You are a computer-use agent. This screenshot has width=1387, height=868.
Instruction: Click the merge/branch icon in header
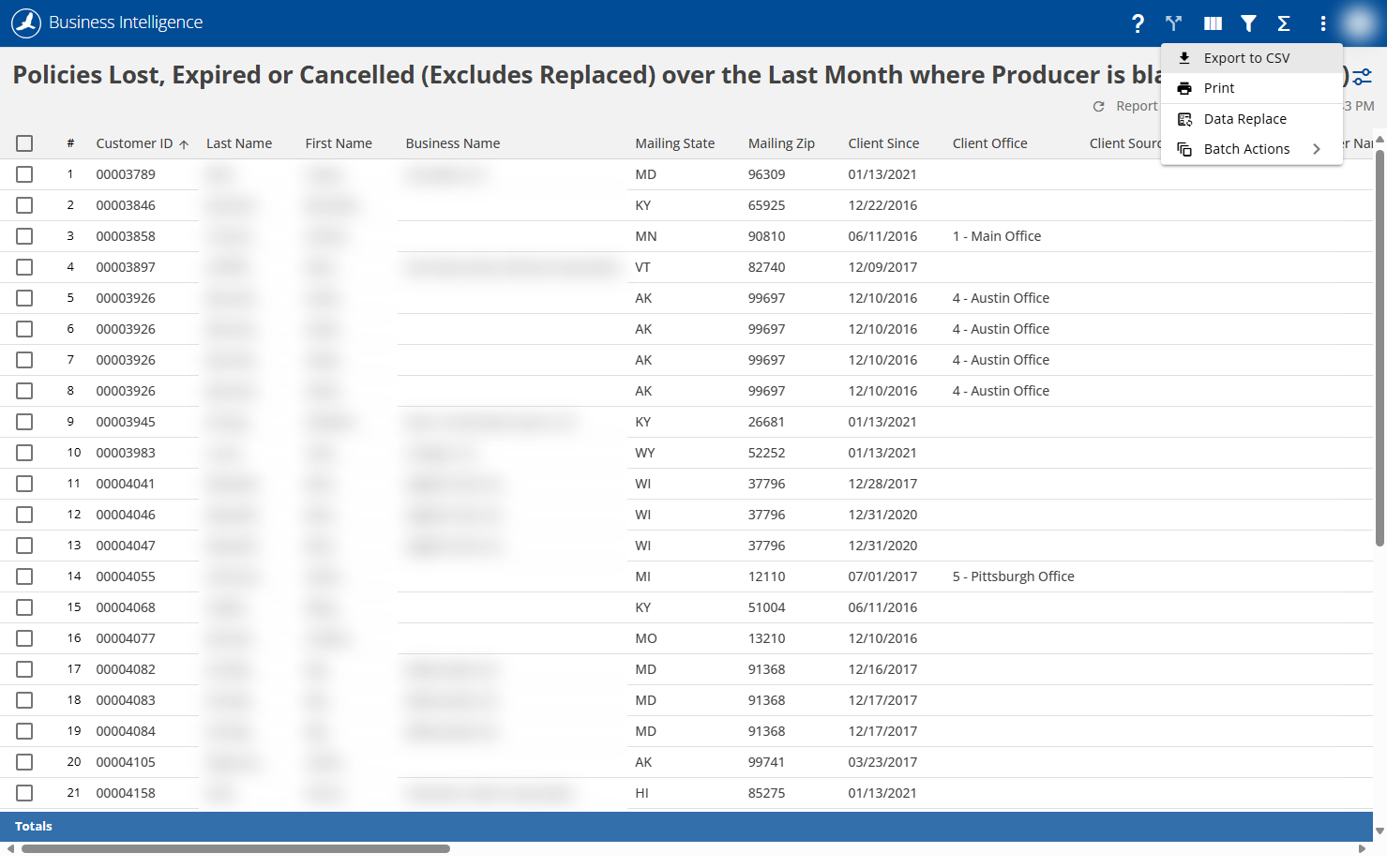click(x=1173, y=23)
